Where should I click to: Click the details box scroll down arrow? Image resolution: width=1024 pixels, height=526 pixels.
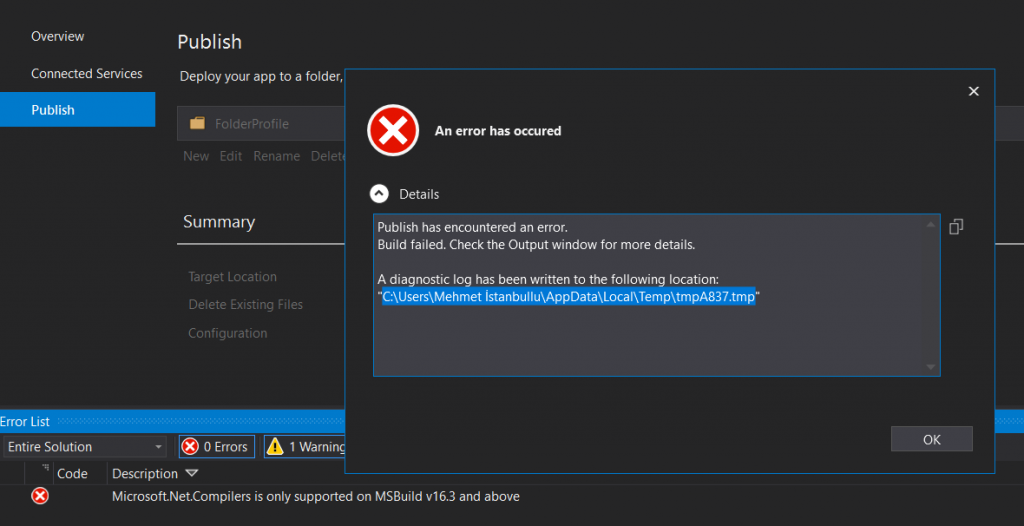click(x=932, y=367)
